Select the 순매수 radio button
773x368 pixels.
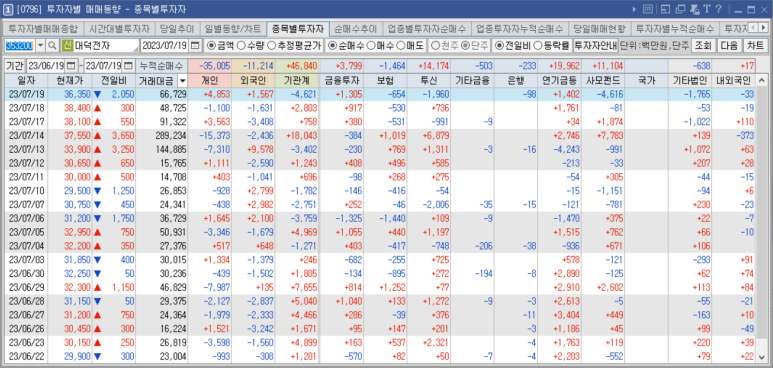click(333, 46)
